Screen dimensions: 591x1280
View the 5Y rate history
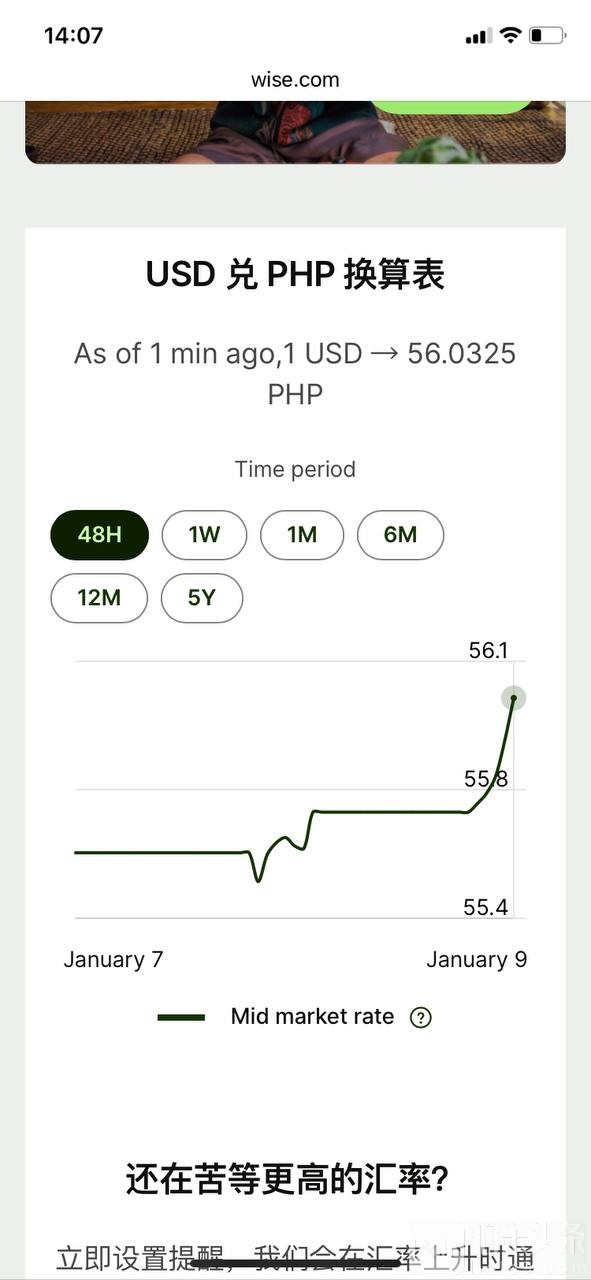tap(202, 598)
